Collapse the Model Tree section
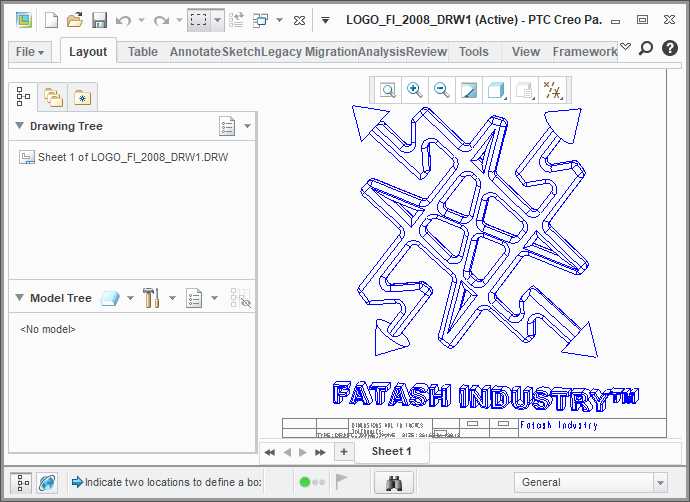 point(19,297)
